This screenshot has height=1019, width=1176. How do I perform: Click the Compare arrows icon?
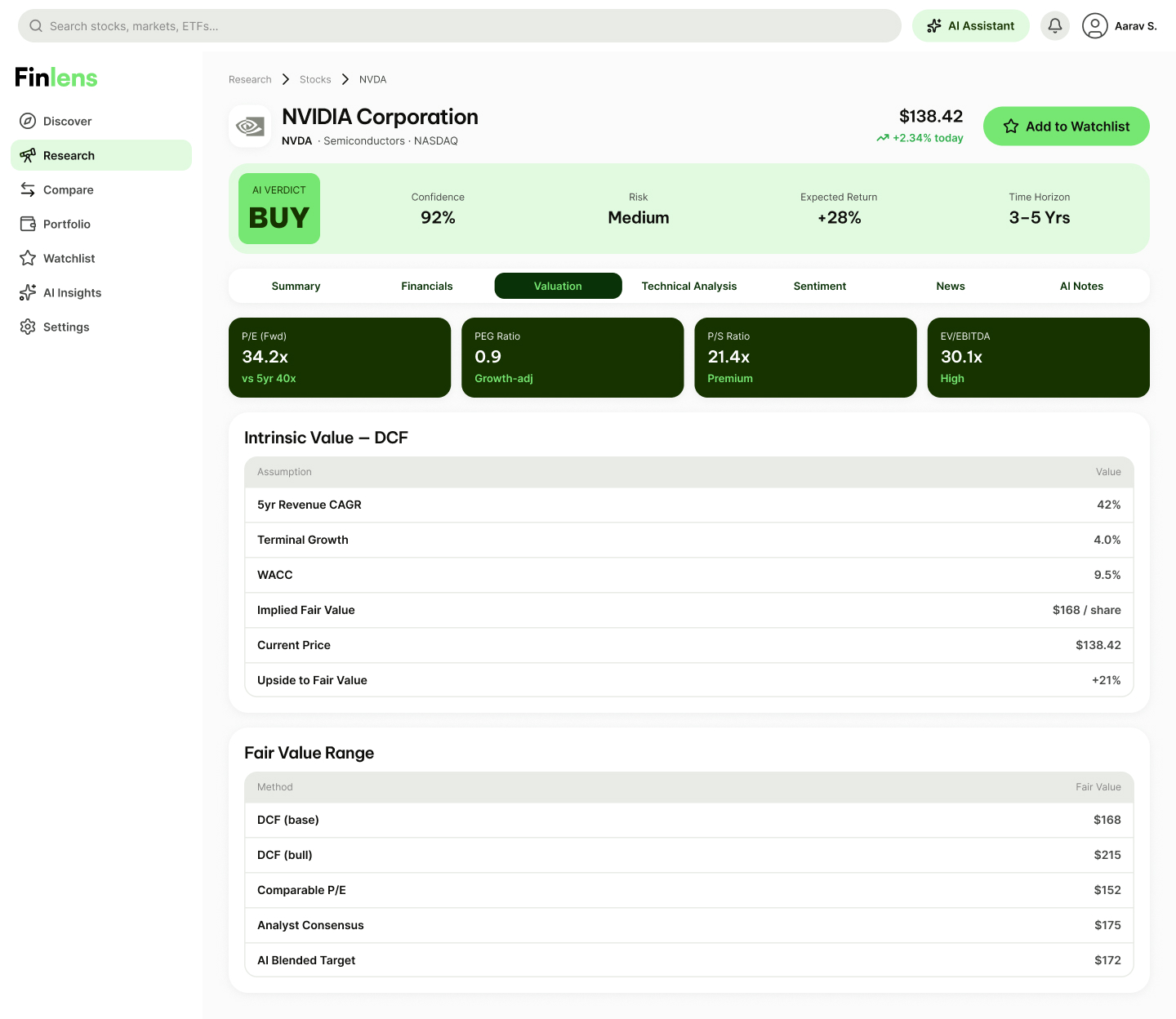coord(28,189)
